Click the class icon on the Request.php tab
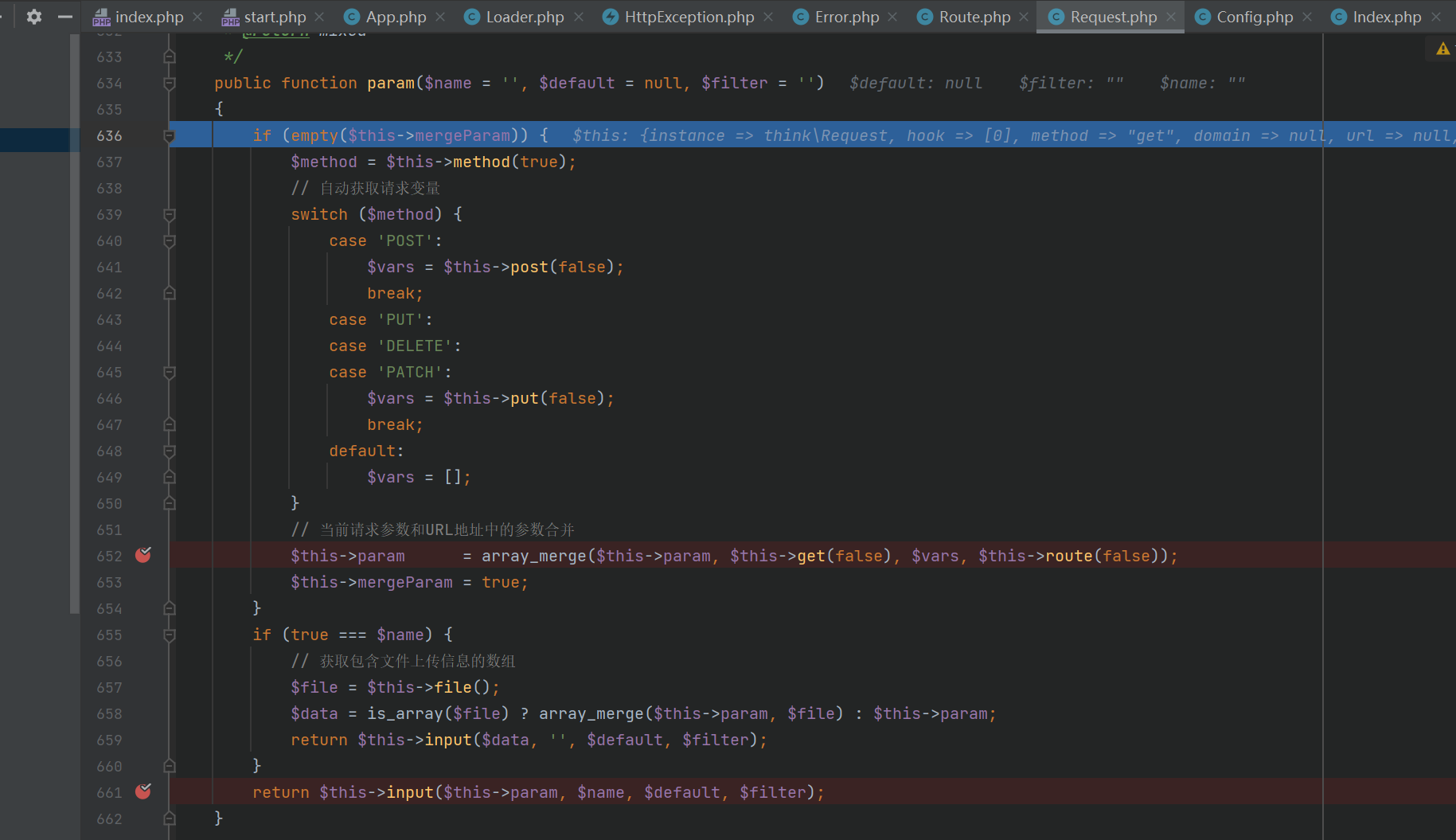This screenshot has height=840, width=1456. click(x=1056, y=17)
